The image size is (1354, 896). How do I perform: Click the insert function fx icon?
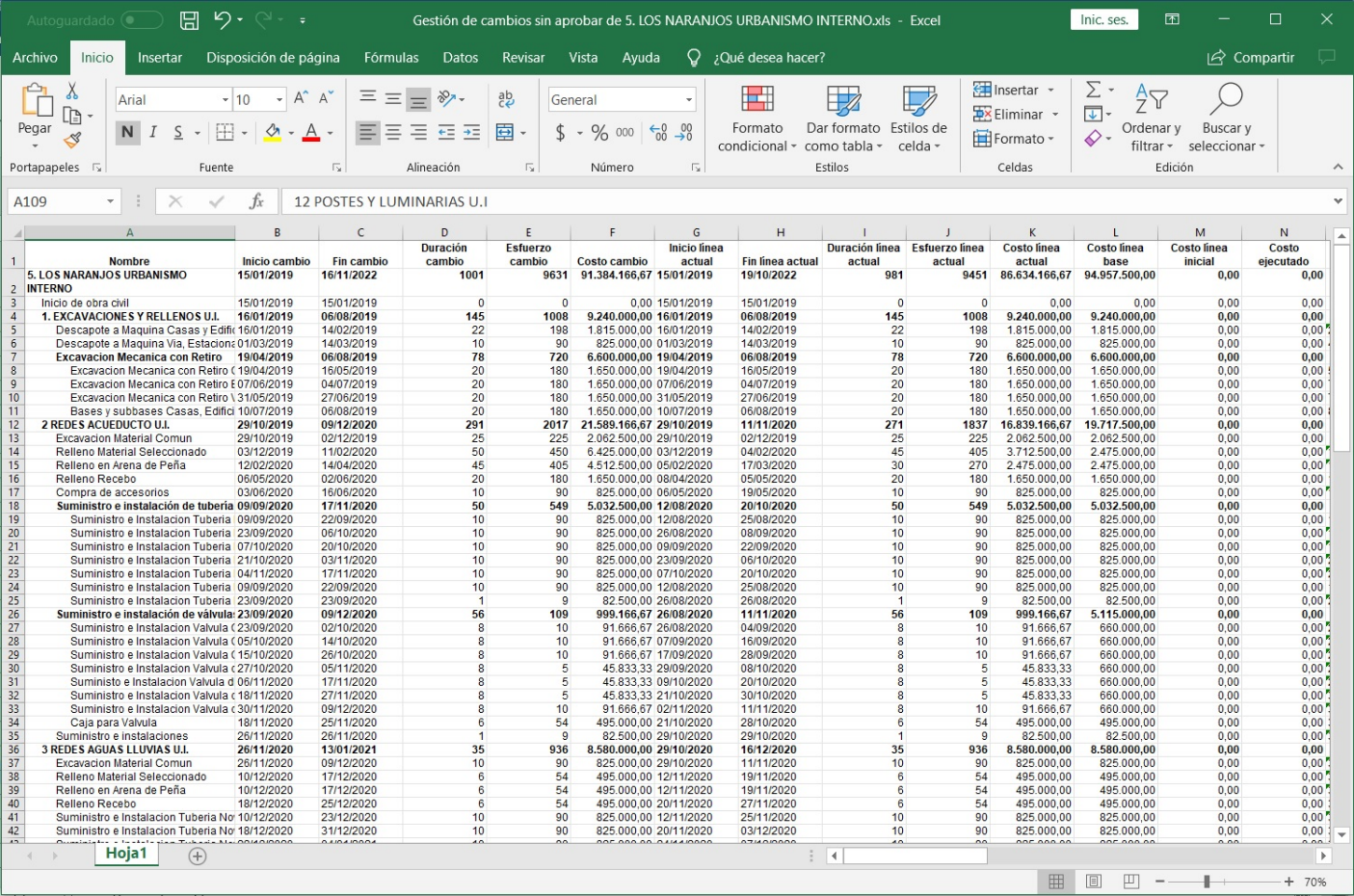[x=256, y=201]
